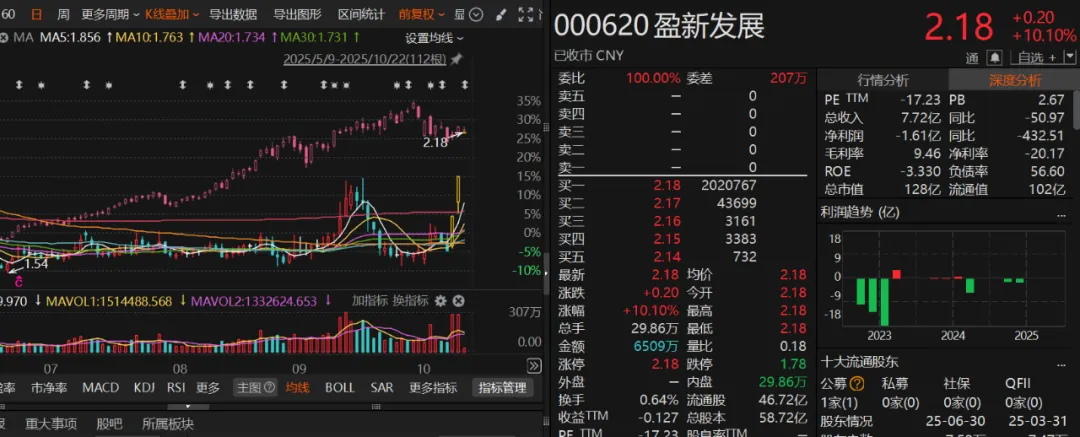Open volume indicator gear settings

(x=441, y=301)
